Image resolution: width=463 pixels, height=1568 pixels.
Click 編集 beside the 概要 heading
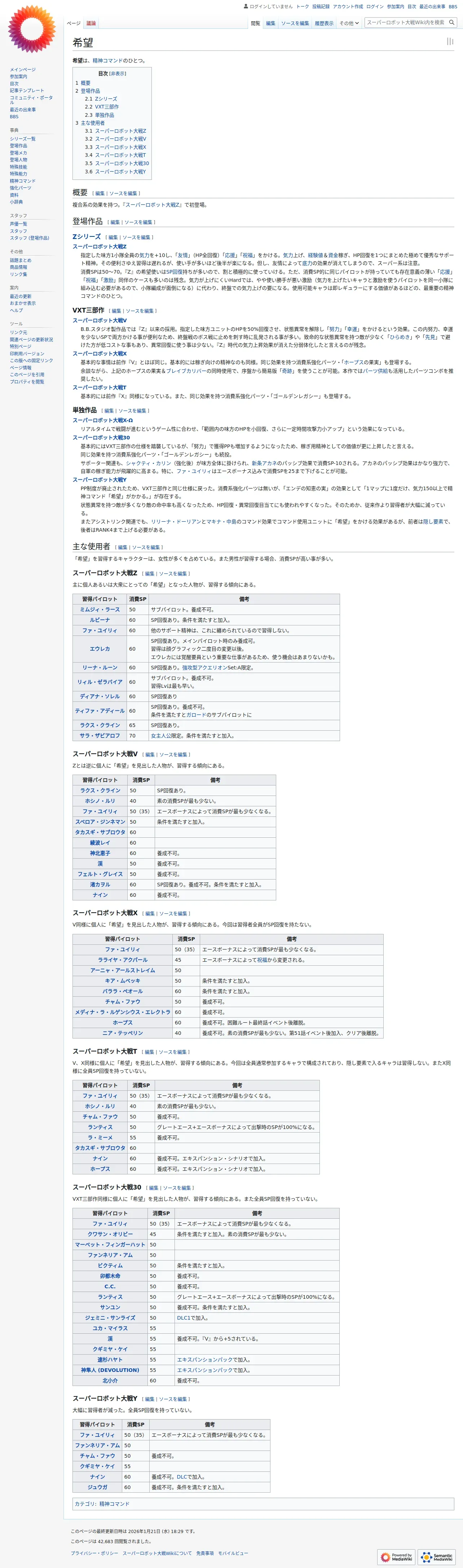[x=100, y=194]
